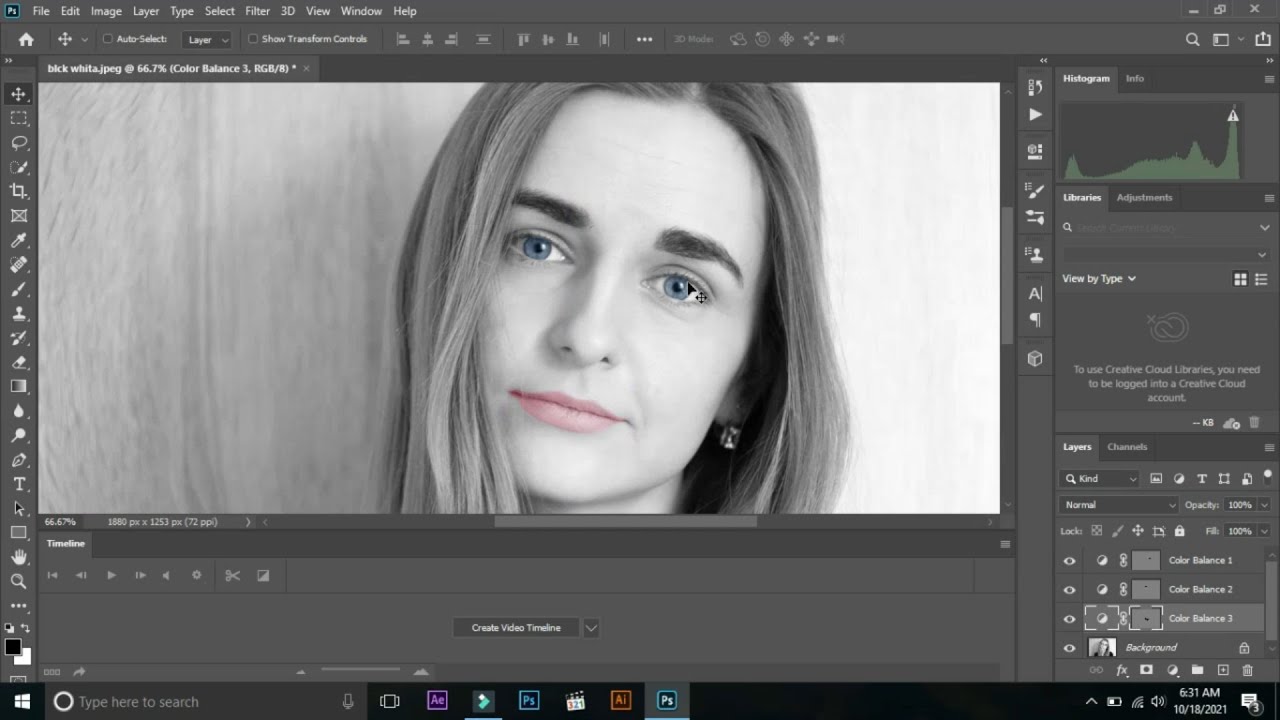Click the Background layer thumbnail
1280x720 pixels.
click(x=1102, y=648)
